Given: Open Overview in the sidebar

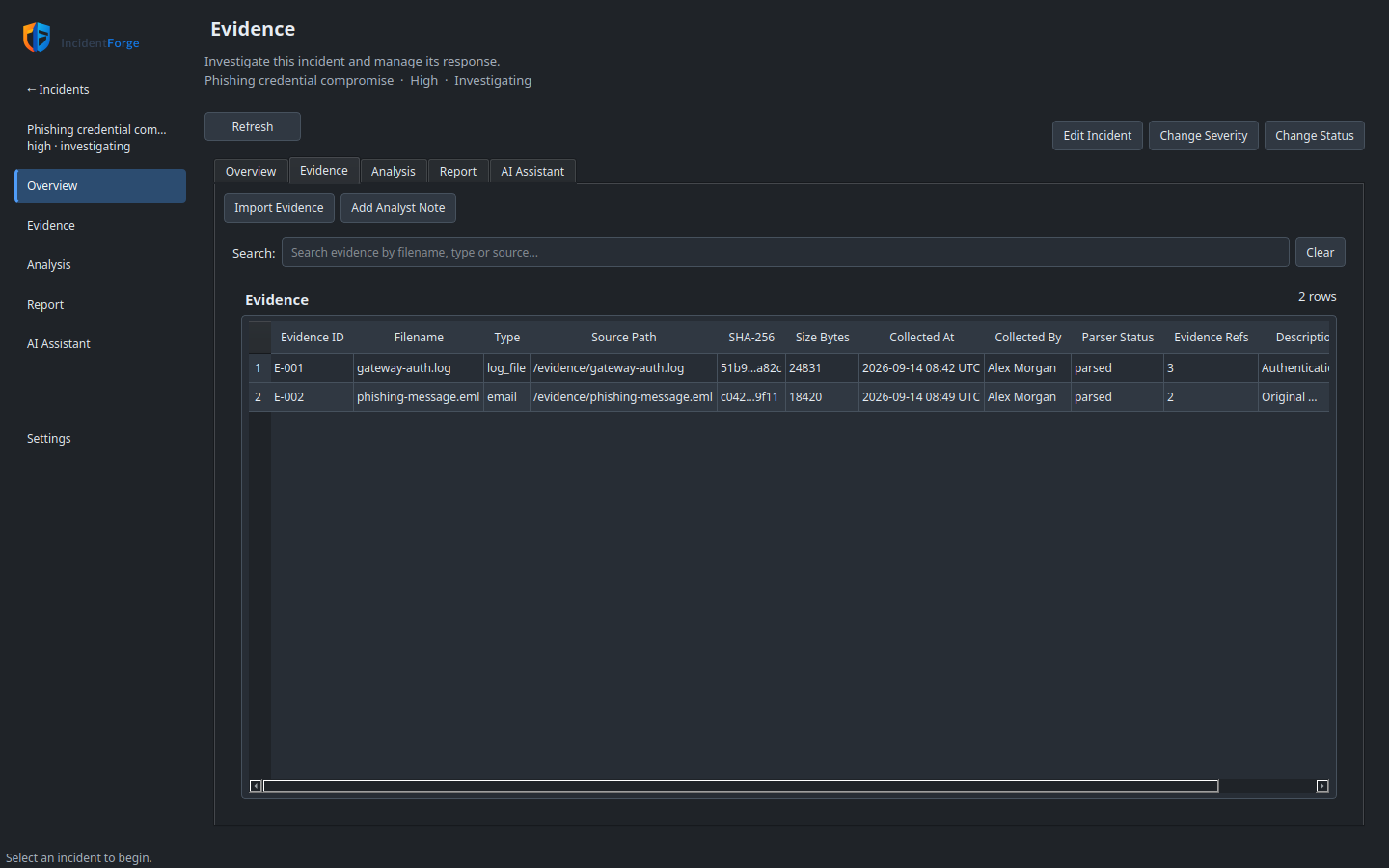Looking at the screenshot, I should point(100,185).
